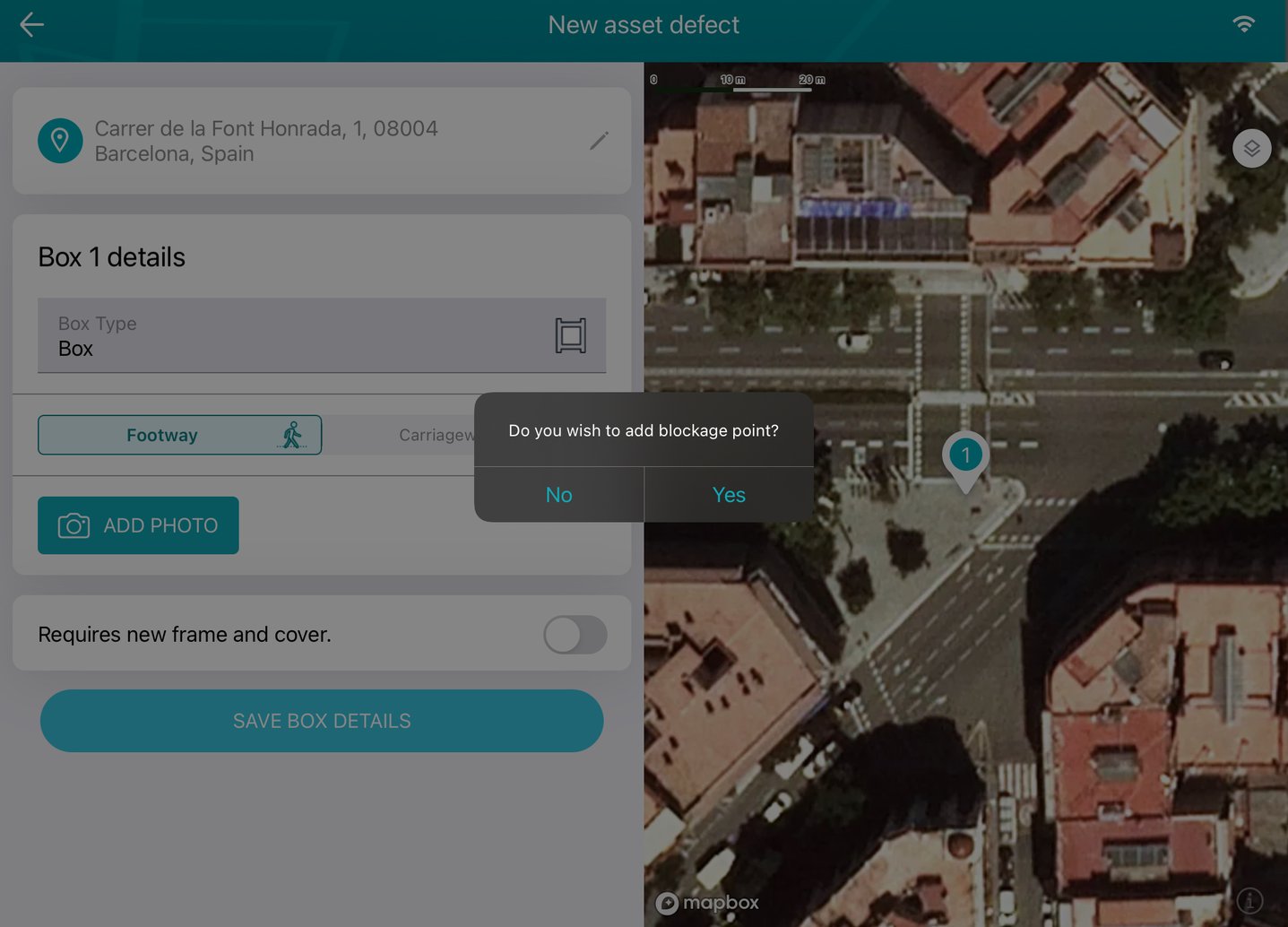Open the map layers icon

1251,149
